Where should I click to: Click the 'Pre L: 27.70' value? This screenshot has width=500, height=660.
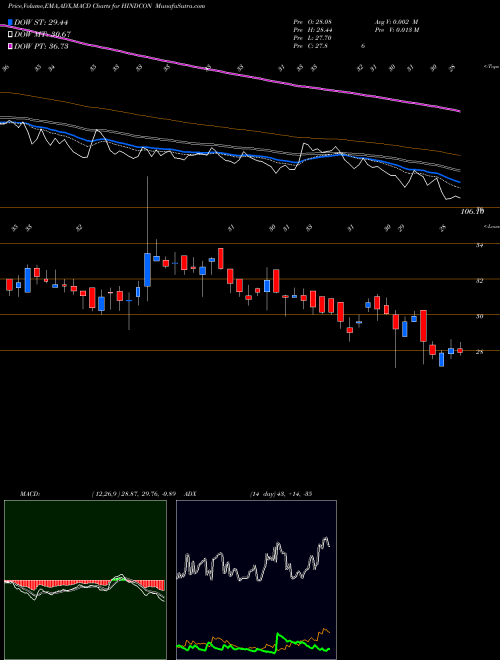(314, 38)
